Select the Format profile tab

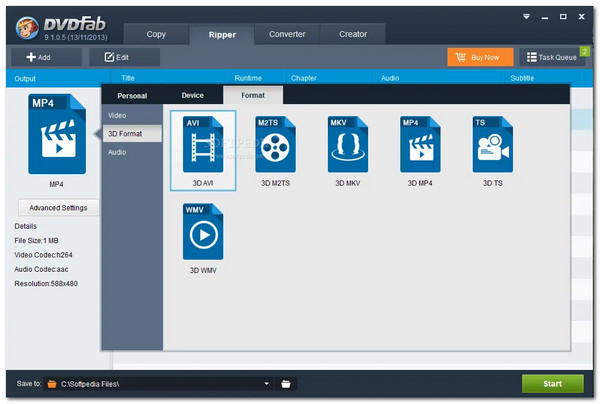click(253, 95)
